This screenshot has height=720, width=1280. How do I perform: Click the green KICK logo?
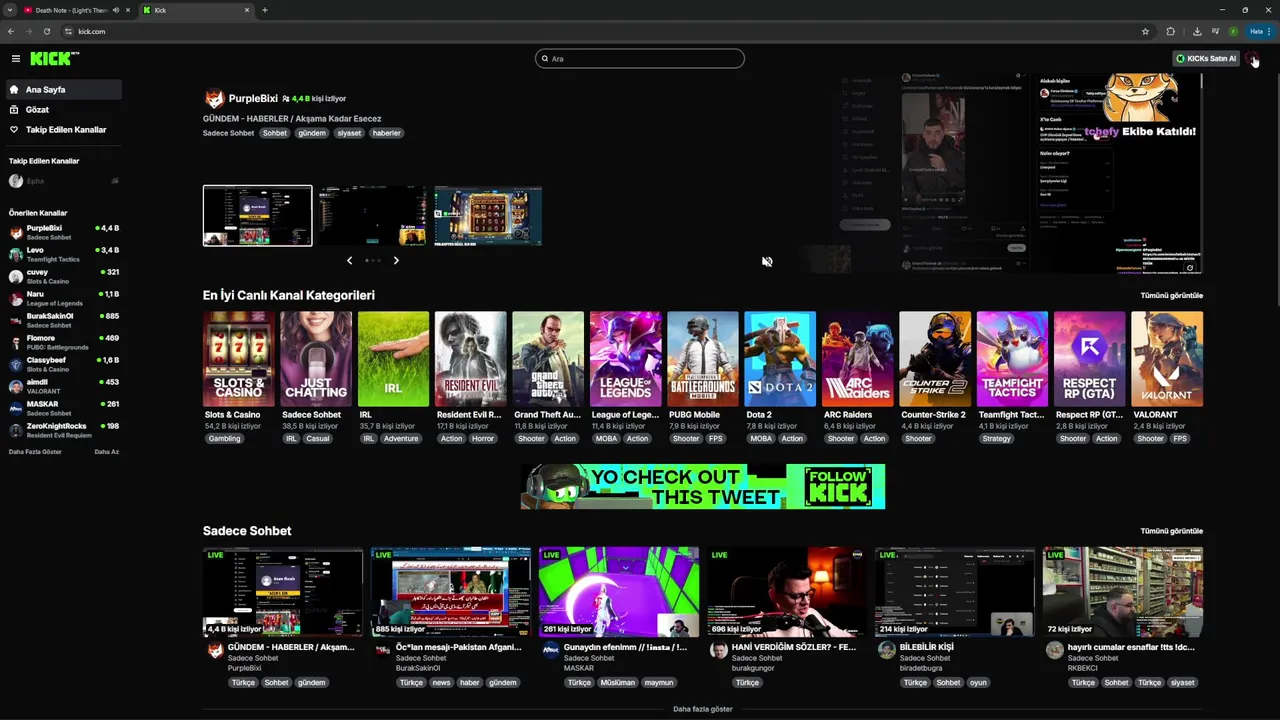(54, 59)
